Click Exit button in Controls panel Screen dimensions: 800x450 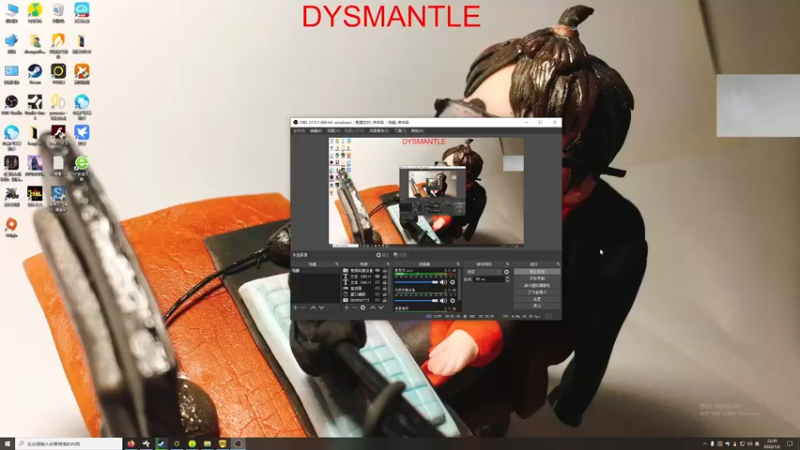click(537, 306)
